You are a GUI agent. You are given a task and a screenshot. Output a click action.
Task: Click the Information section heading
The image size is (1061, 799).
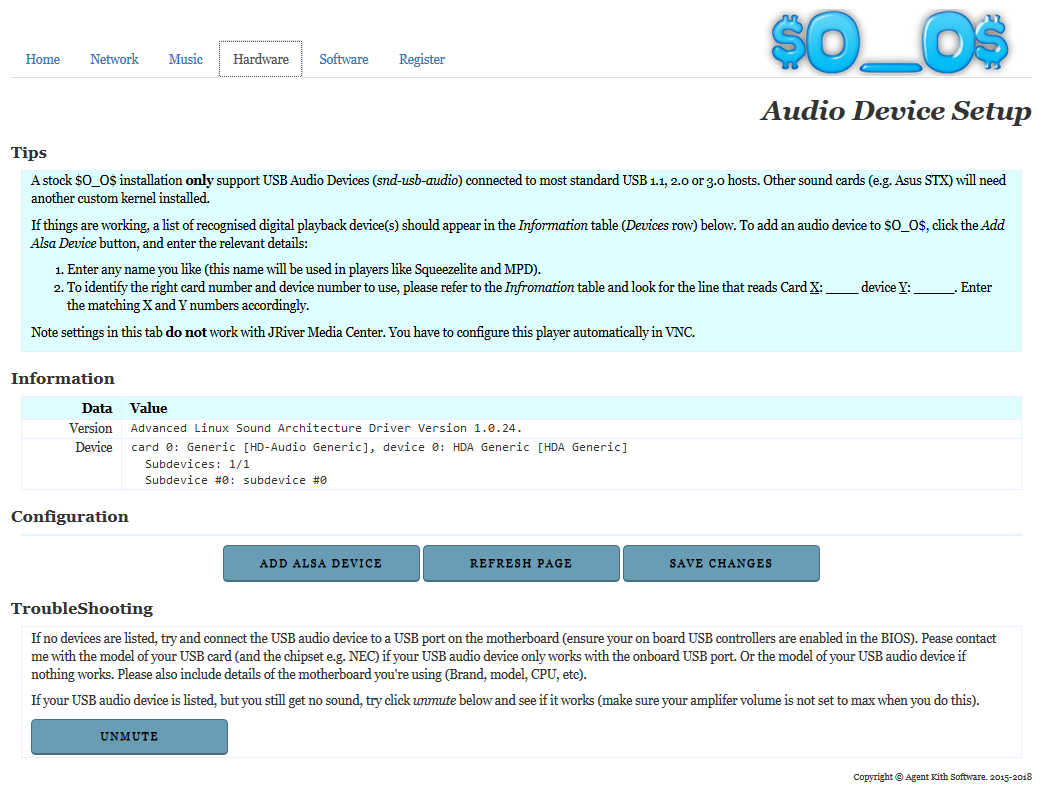point(63,379)
